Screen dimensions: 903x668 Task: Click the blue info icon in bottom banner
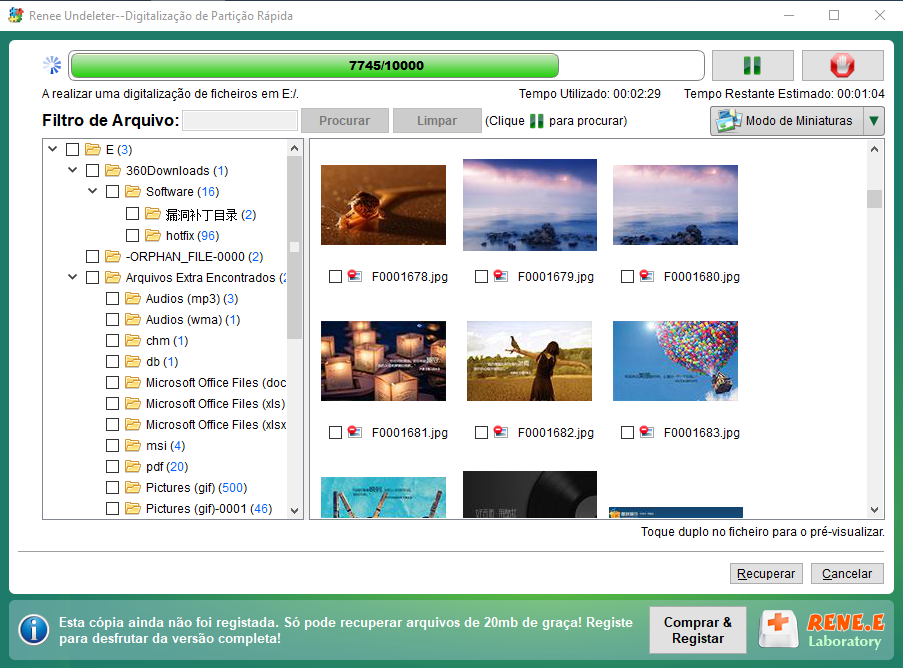(33, 630)
